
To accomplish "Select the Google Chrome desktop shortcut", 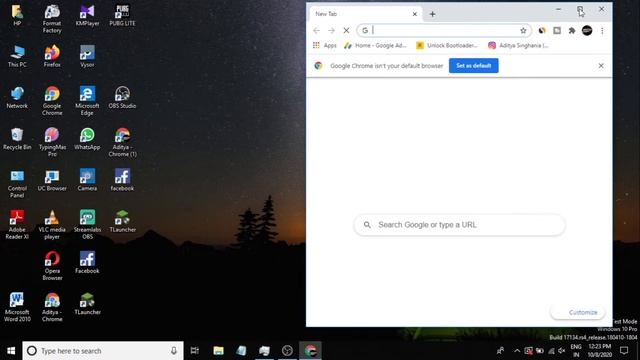I will 52,101.
